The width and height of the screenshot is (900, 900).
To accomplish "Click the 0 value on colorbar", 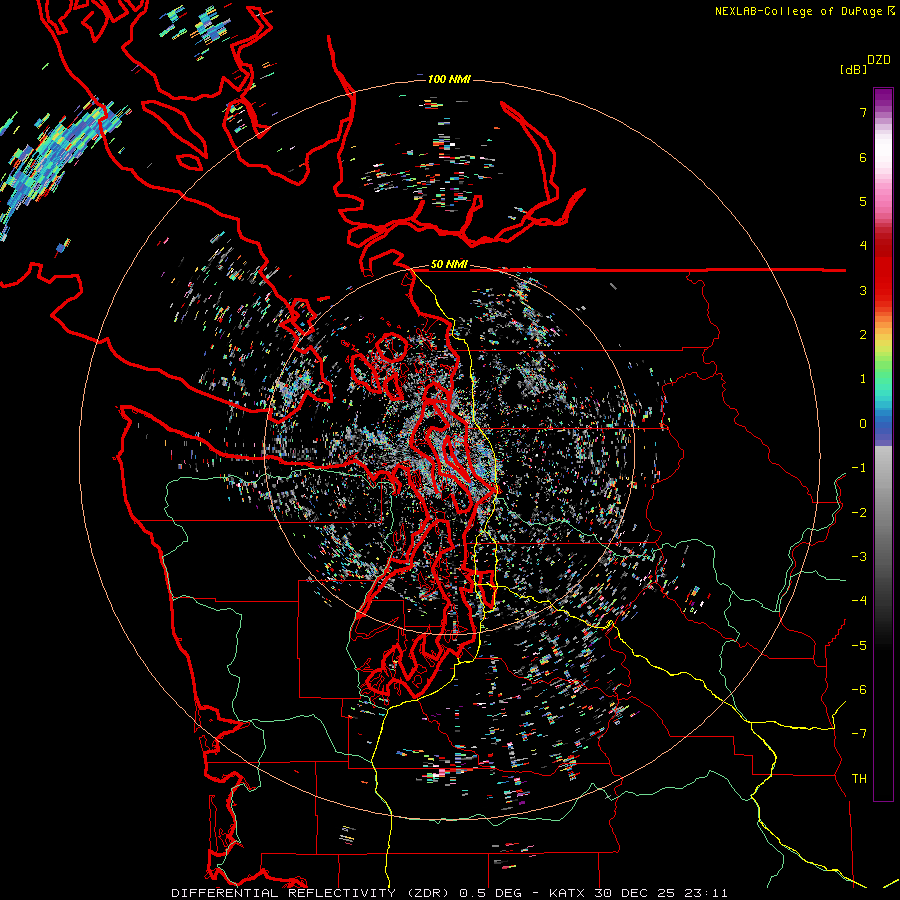I will (x=863, y=424).
